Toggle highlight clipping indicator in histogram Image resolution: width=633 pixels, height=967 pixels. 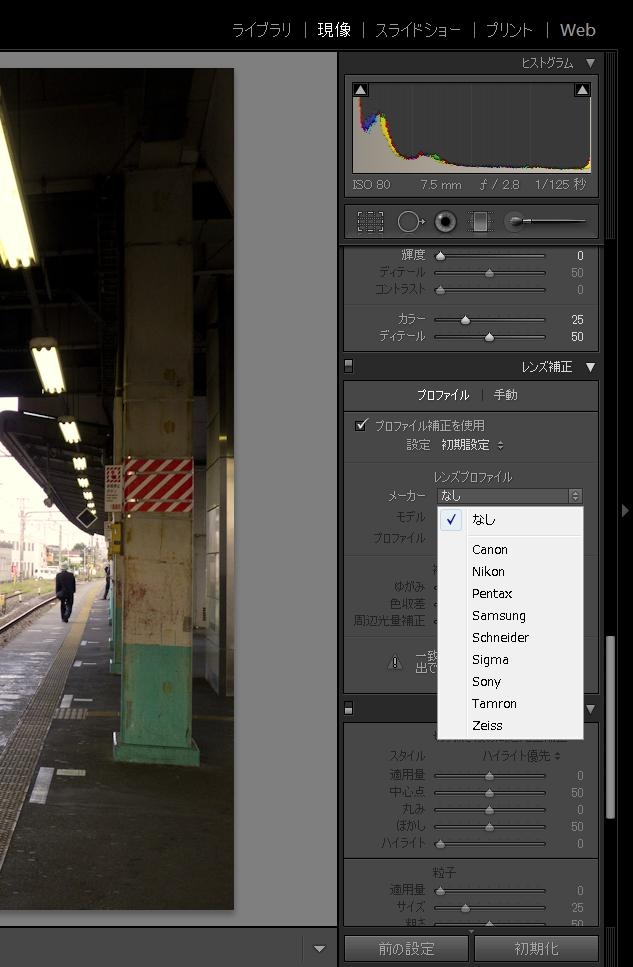point(582,90)
